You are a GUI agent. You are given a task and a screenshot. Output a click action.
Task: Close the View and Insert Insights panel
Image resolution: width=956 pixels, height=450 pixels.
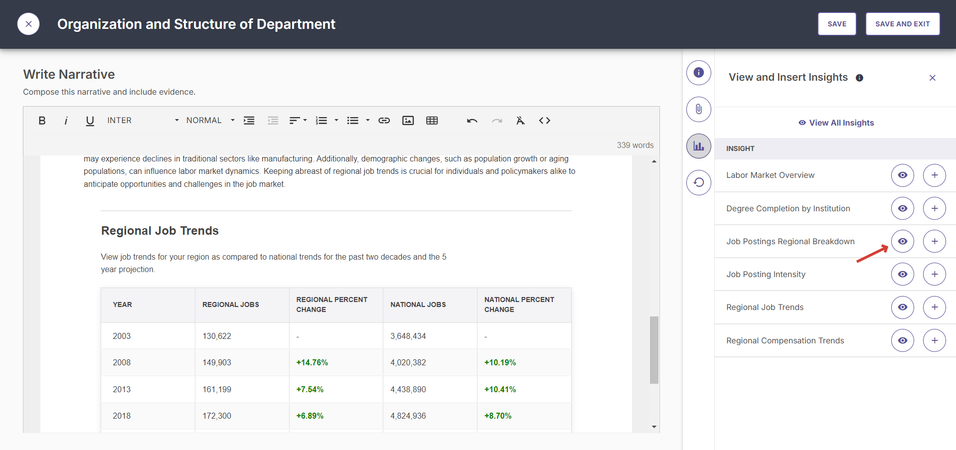pyautogui.click(x=932, y=77)
